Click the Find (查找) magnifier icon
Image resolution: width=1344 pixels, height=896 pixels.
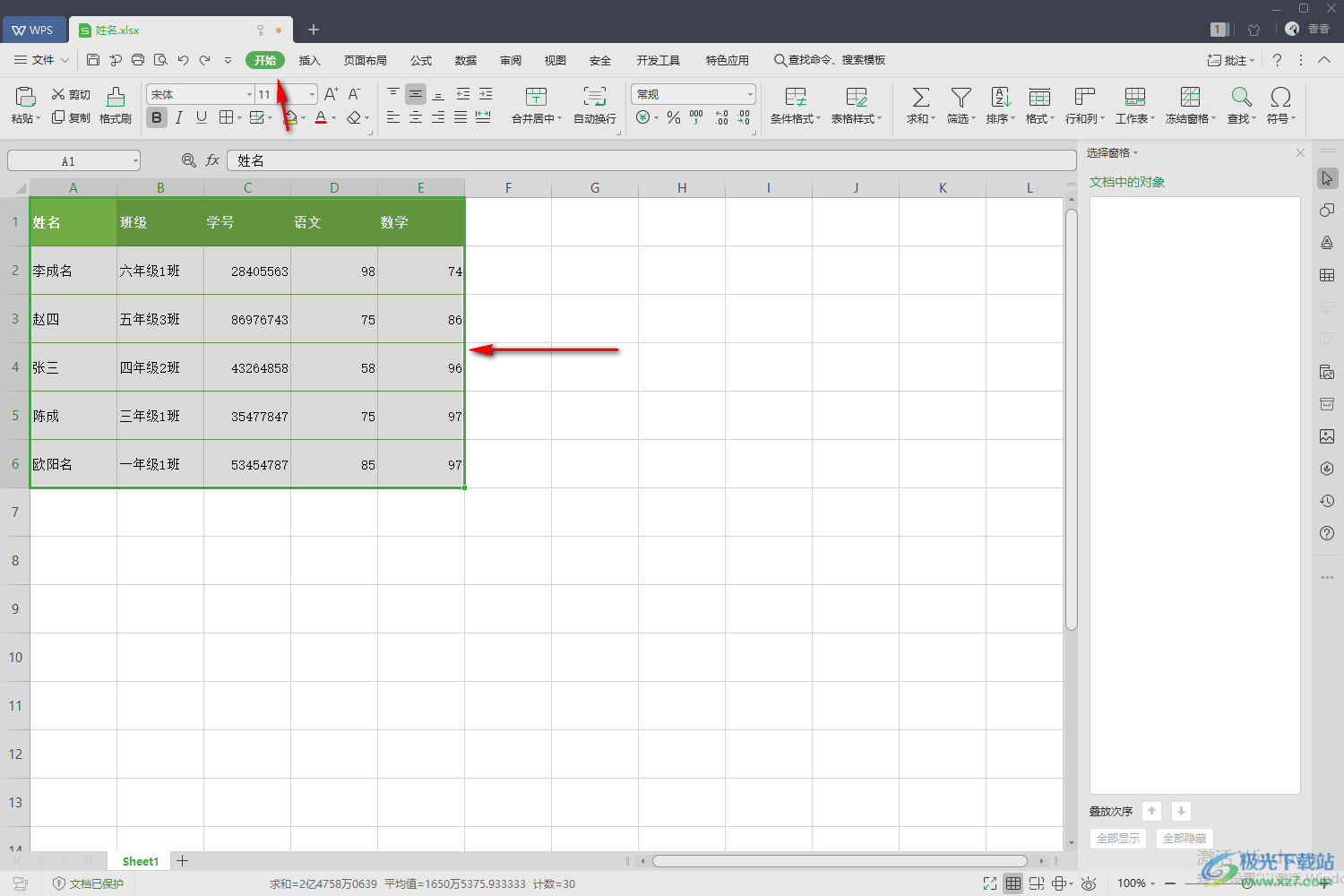pyautogui.click(x=1241, y=97)
